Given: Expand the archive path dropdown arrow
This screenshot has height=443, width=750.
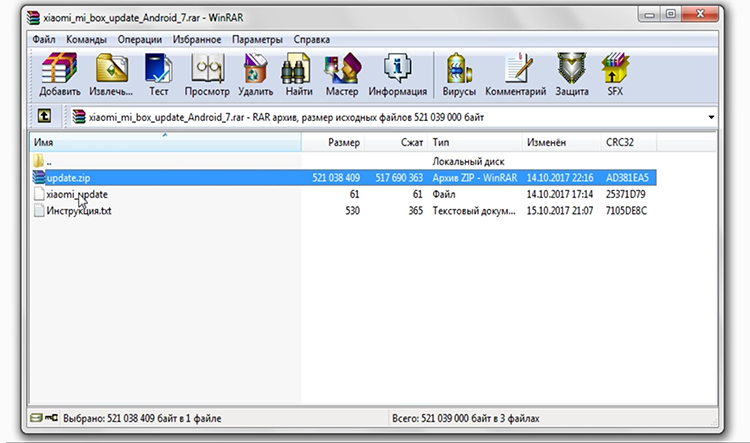Looking at the screenshot, I should pyautogui.click(x=711, y=117).
